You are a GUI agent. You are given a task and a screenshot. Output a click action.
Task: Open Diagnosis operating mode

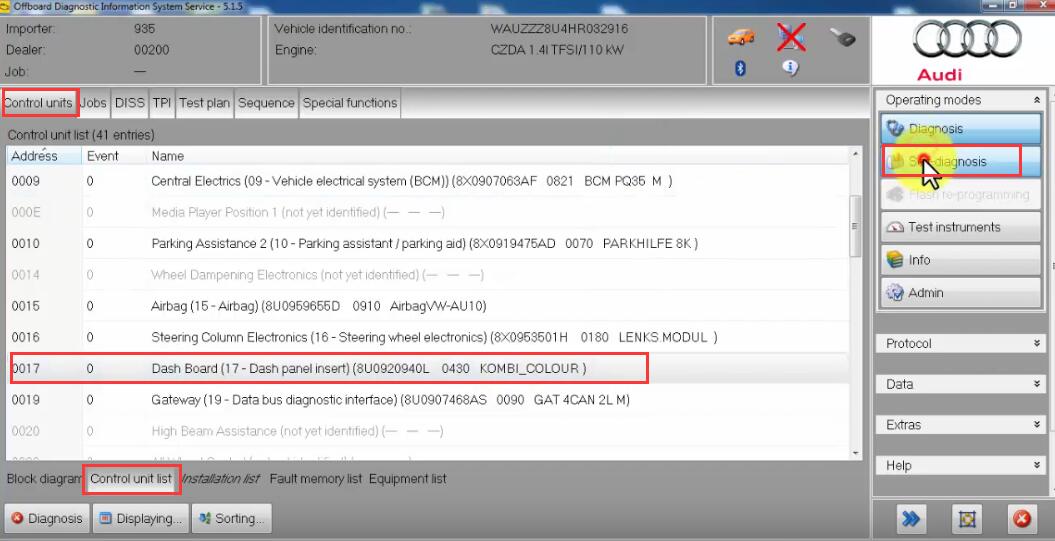tap(961, 129)
